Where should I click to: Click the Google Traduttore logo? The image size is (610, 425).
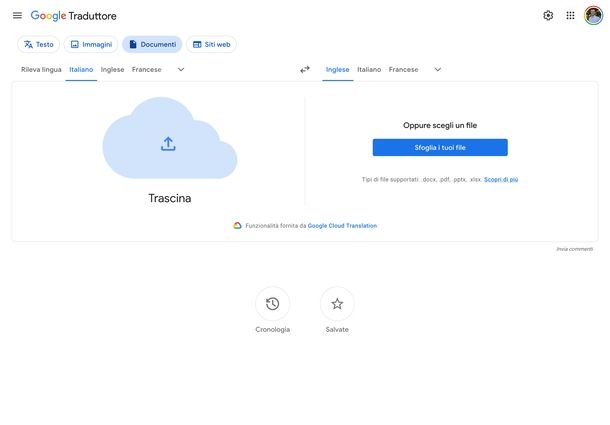pyautogui.click(x=74, y=16)
